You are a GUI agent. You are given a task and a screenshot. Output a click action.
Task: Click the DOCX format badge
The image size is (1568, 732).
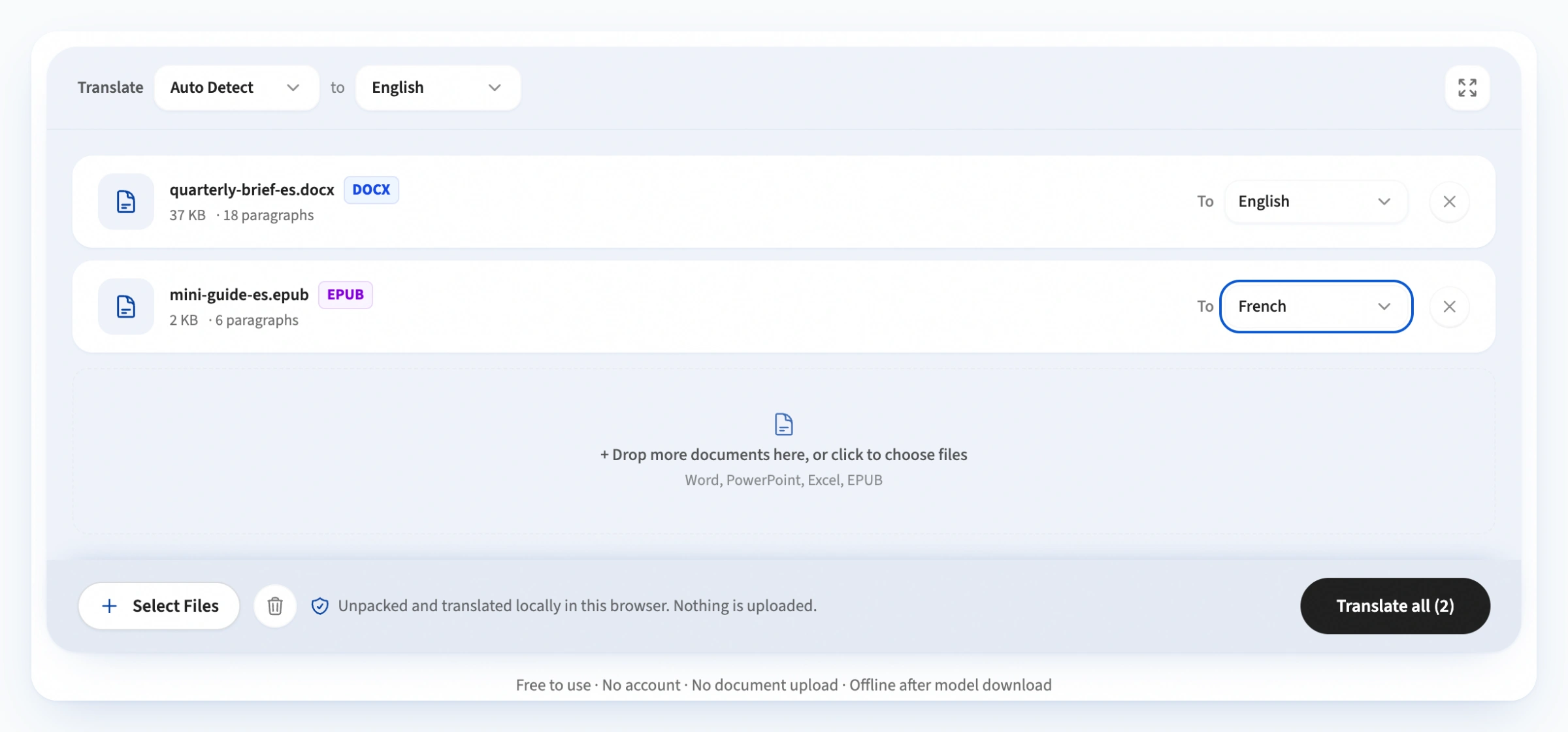point(371,190)
